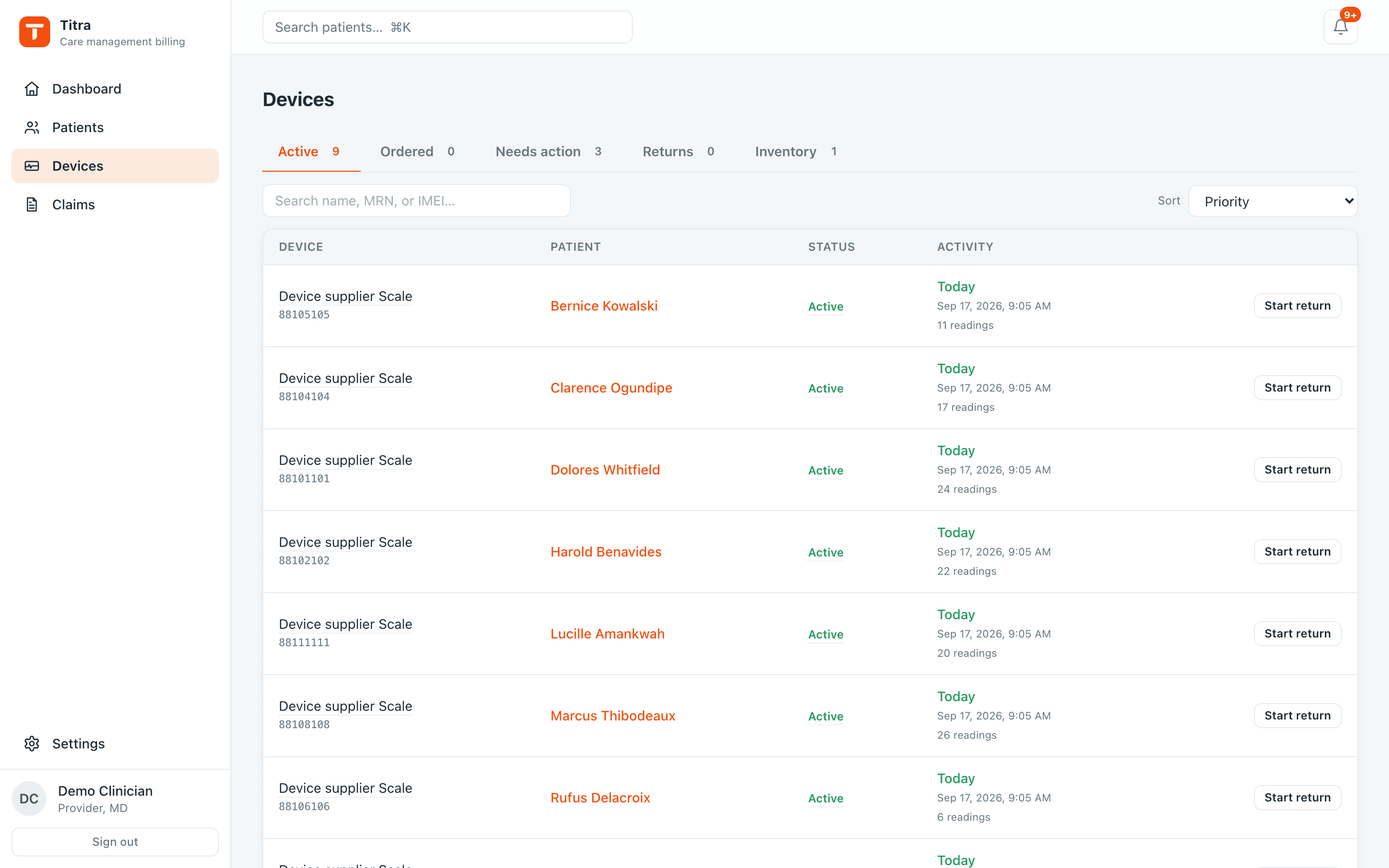Click the Patients people icon
The image size is (1389, 868).
[x=31, y=127]
